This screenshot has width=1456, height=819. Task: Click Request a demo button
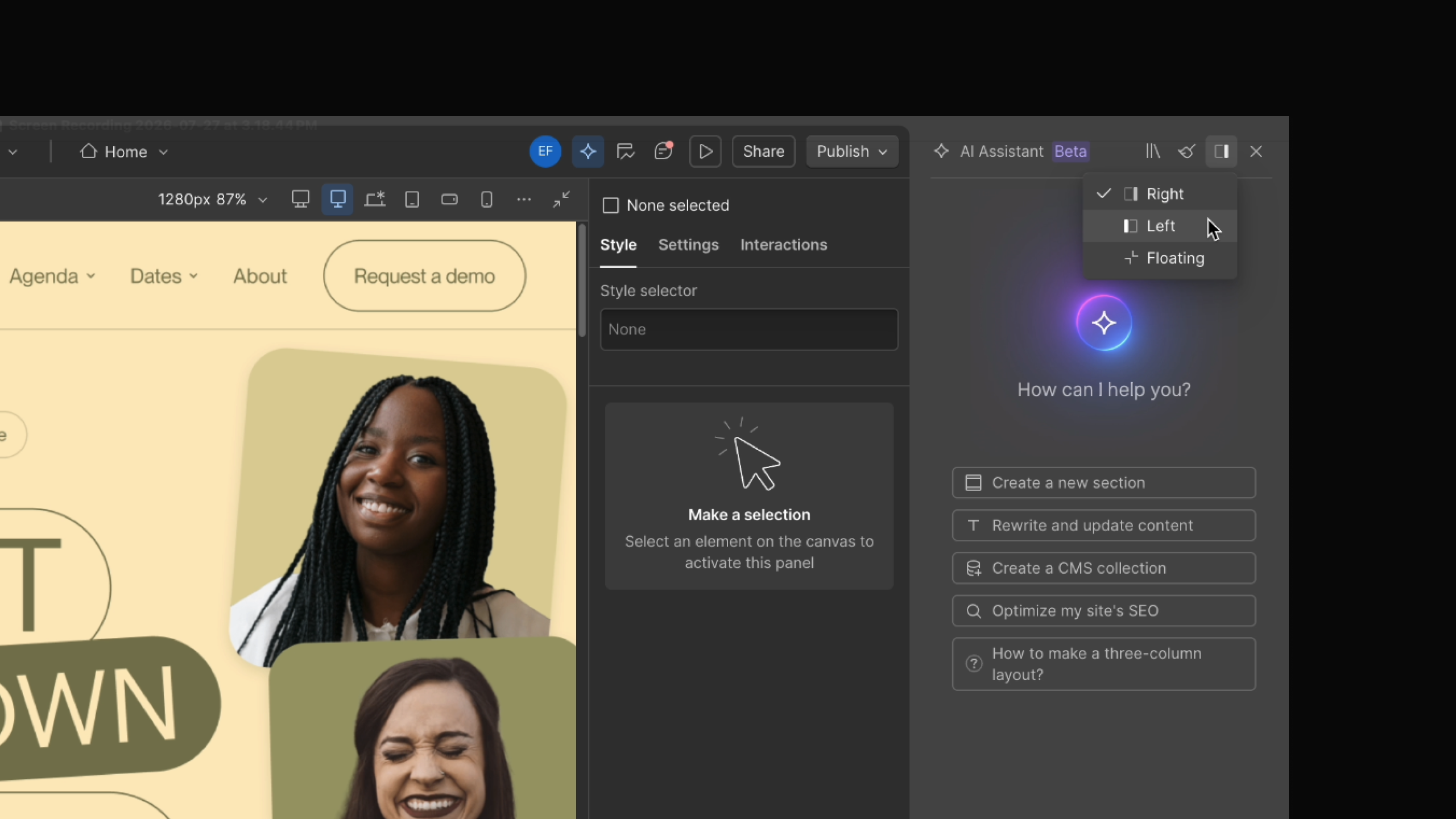click(424, 276)
